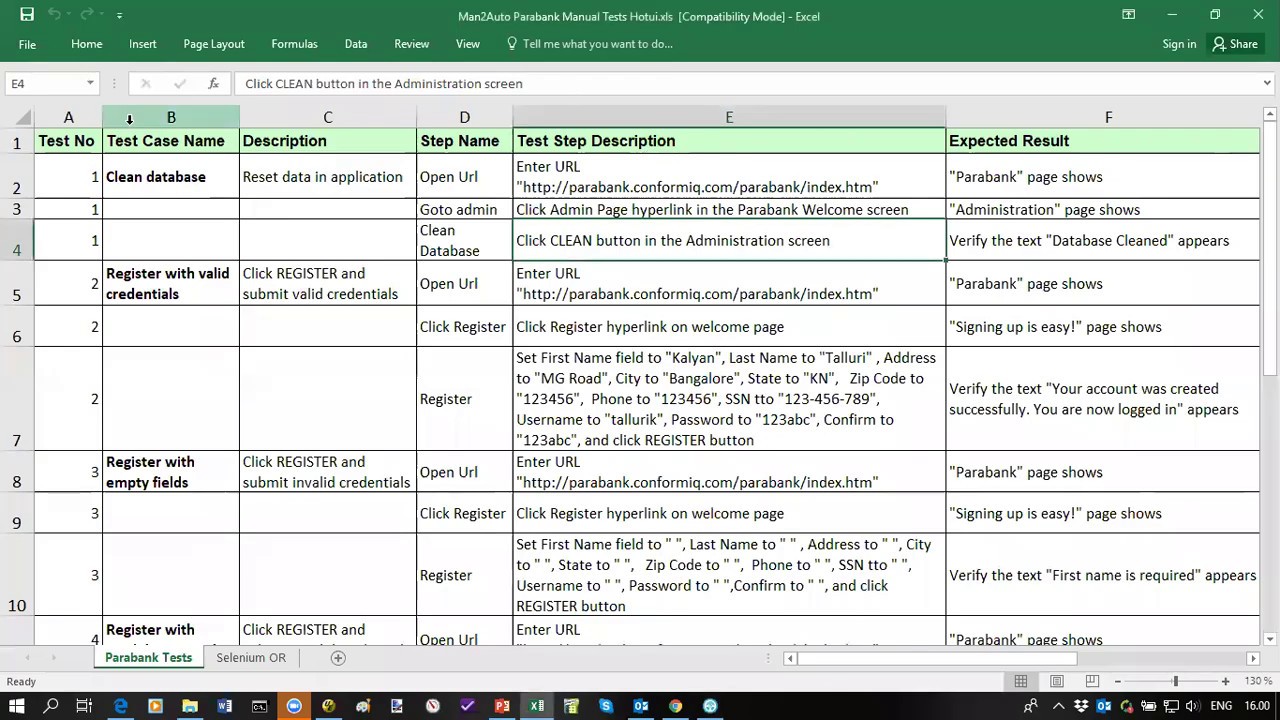Click the Select All corner triangle
This screenshot has width=1280, height=720.
[x=24, y=118]
